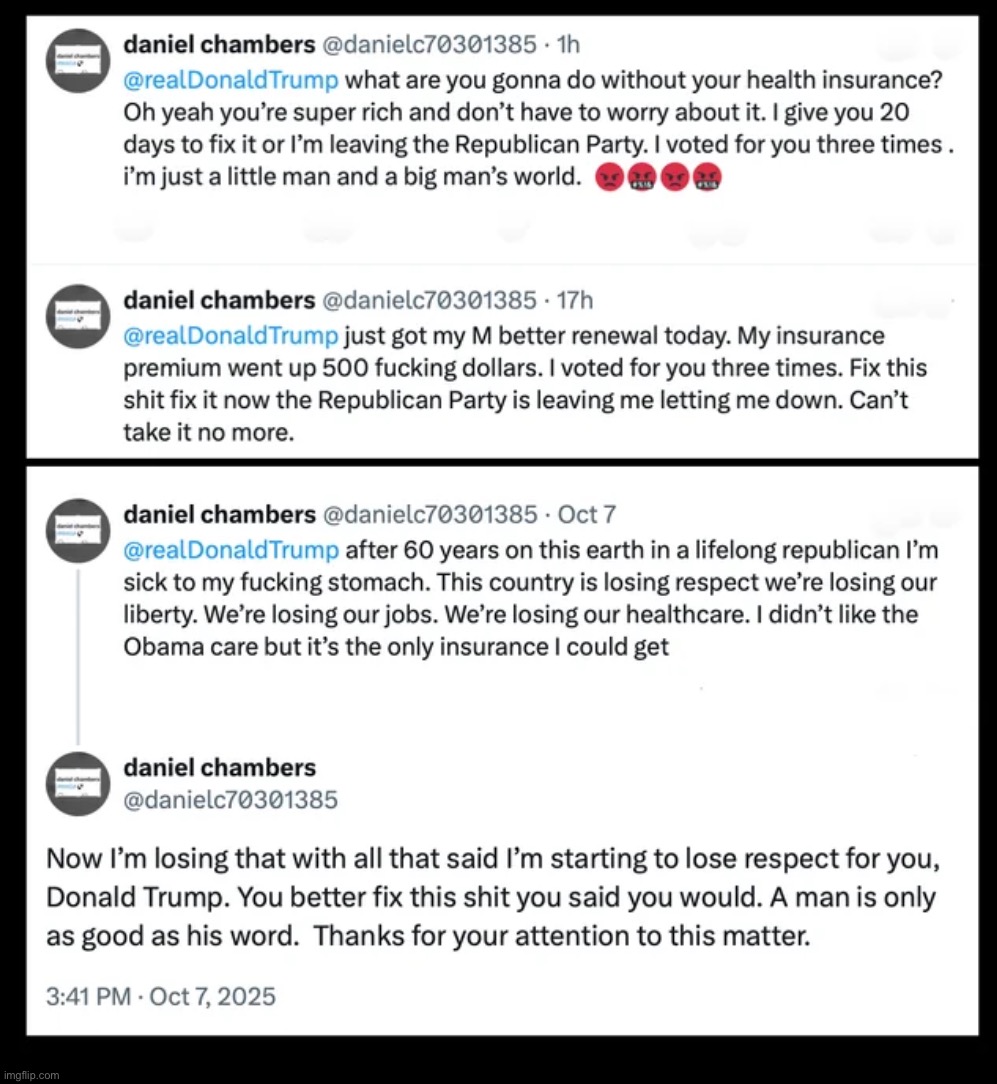
Task: Open the profile picture beside the Oct 7 tweet
Action: pos(77,530)
